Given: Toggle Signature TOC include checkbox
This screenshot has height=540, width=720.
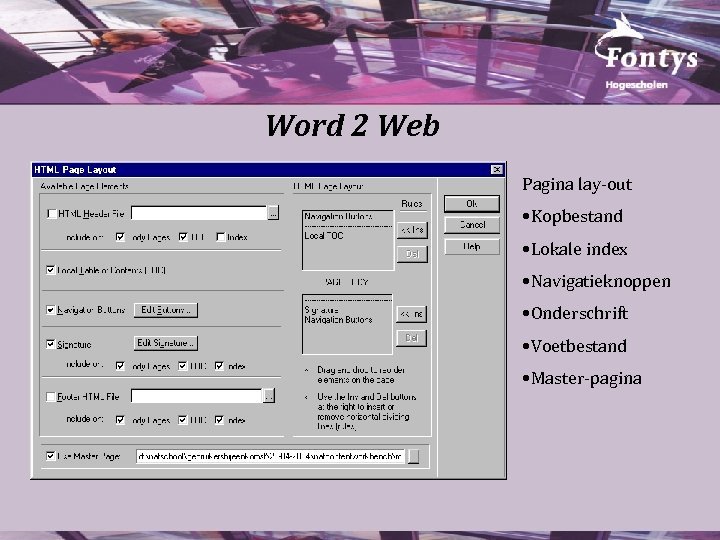Looking at the screenshot, I should click(183, 366).
